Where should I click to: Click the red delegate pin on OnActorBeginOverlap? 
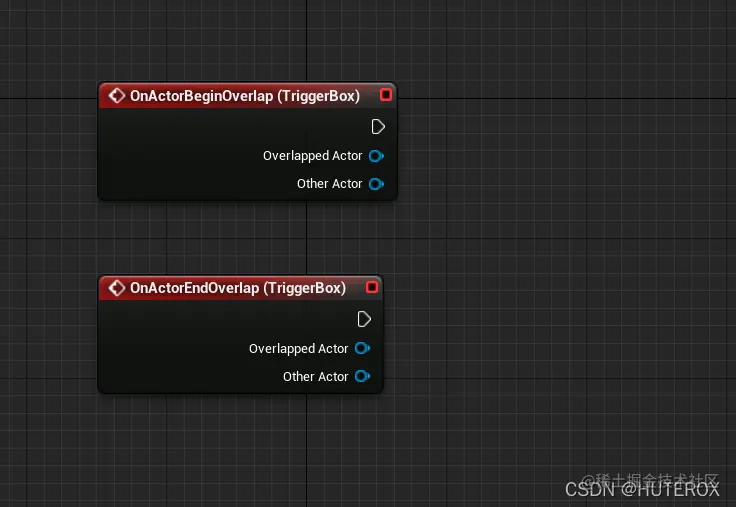[386, 95]
